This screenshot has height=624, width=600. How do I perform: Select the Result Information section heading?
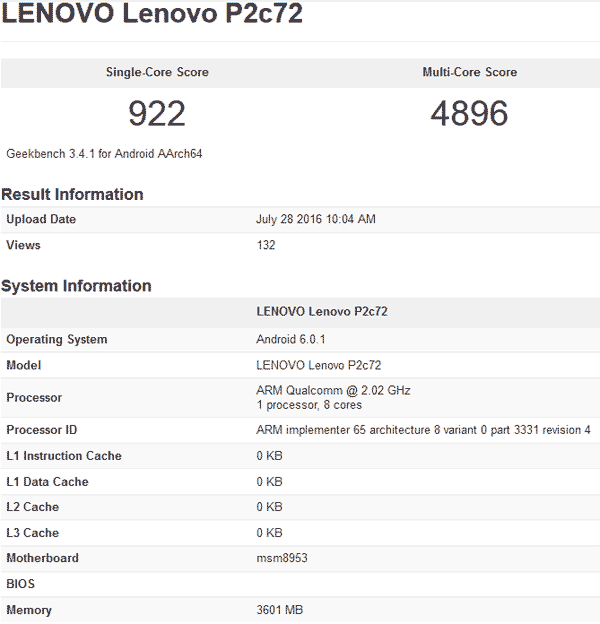[72, 194]
